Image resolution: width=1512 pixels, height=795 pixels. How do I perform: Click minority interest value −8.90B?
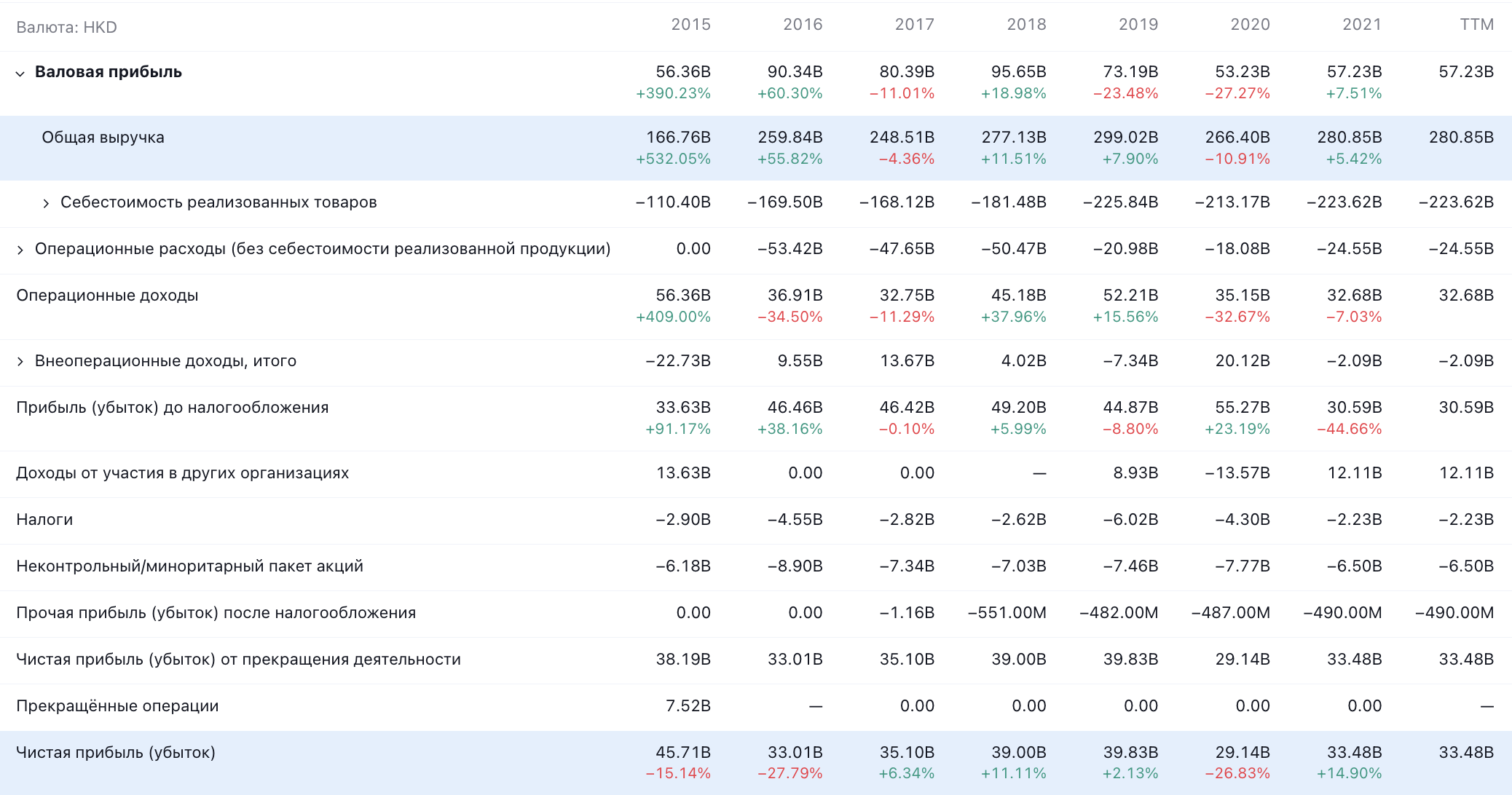(795, 566)
